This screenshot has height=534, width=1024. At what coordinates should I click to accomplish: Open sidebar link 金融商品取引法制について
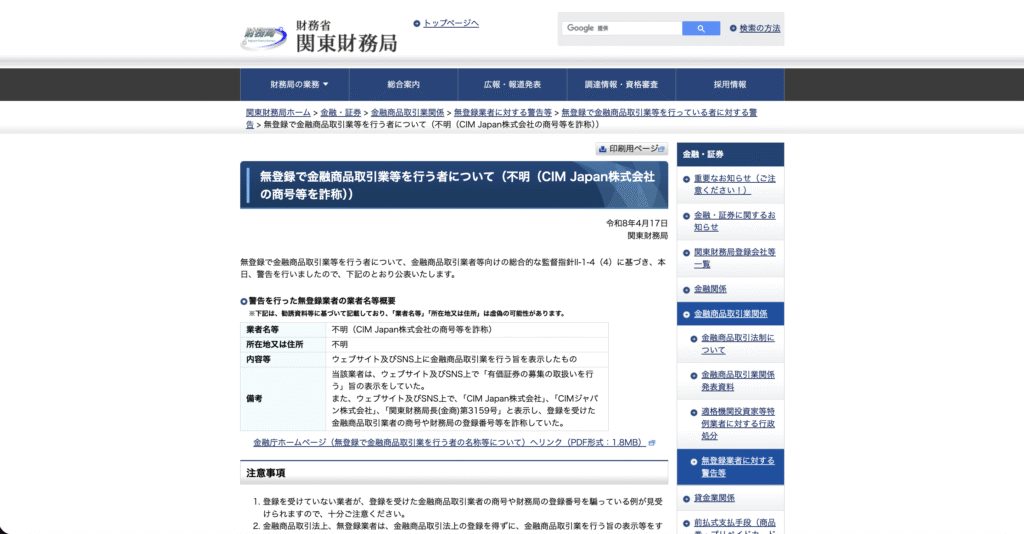[x=738, y=344]
